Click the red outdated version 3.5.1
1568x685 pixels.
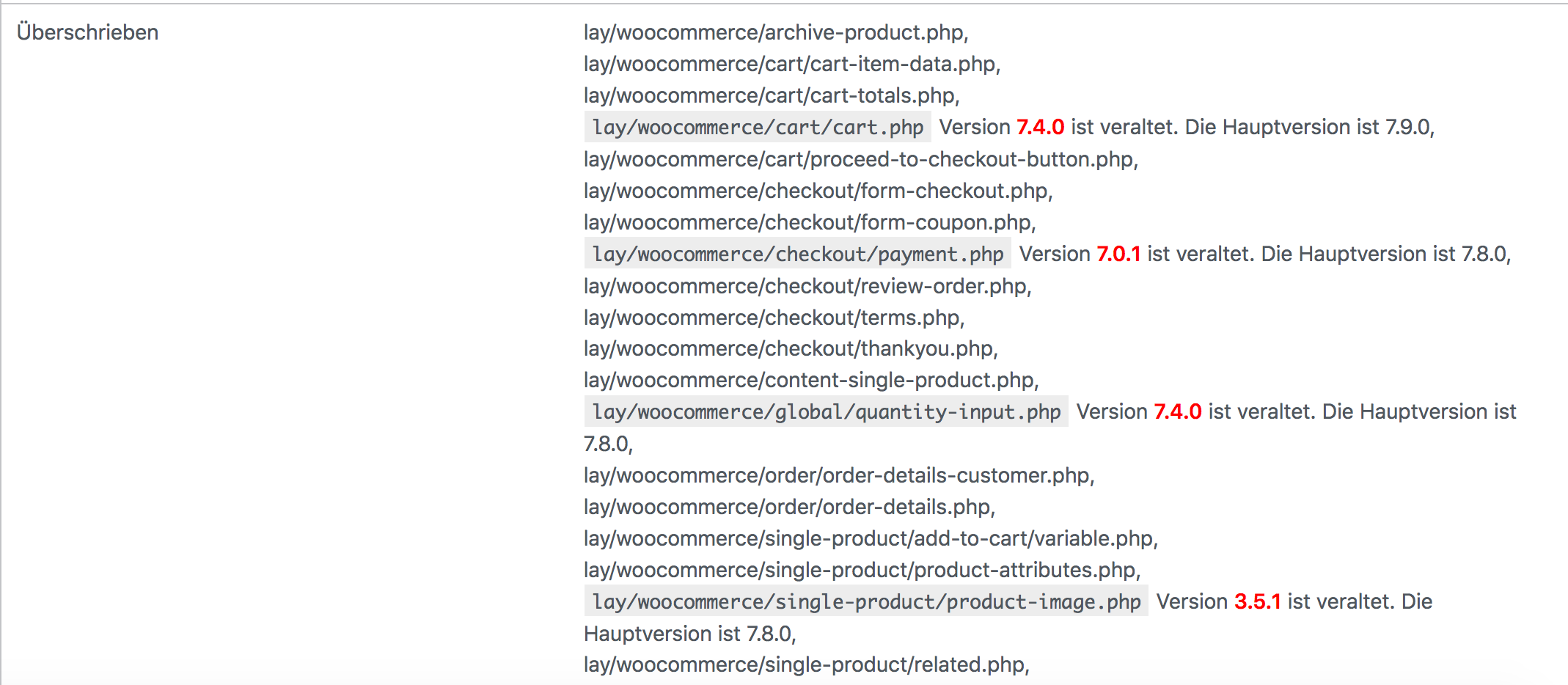[x=1257, y=601]
